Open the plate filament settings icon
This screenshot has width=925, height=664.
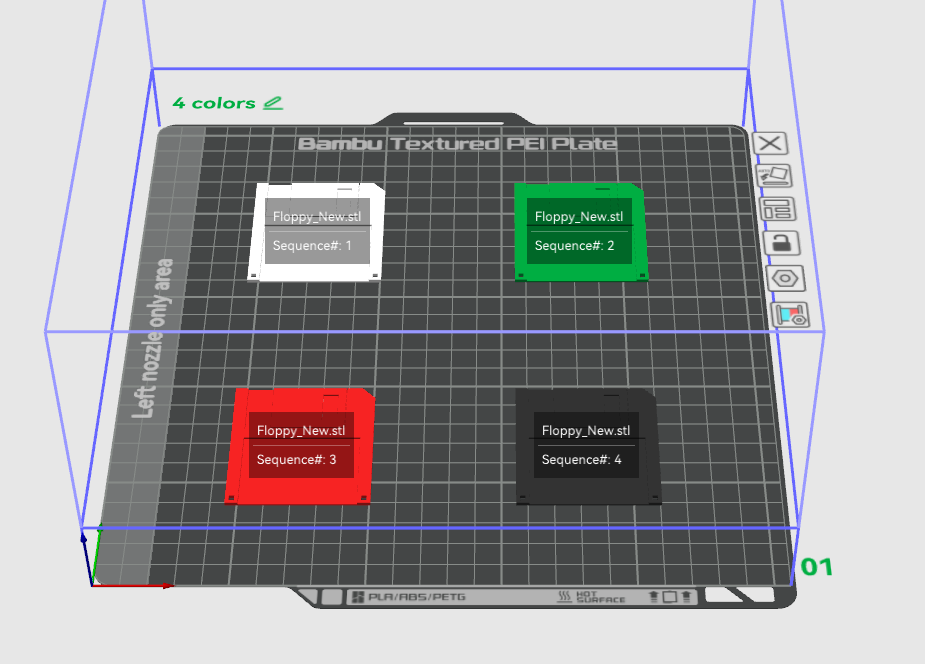790,315
